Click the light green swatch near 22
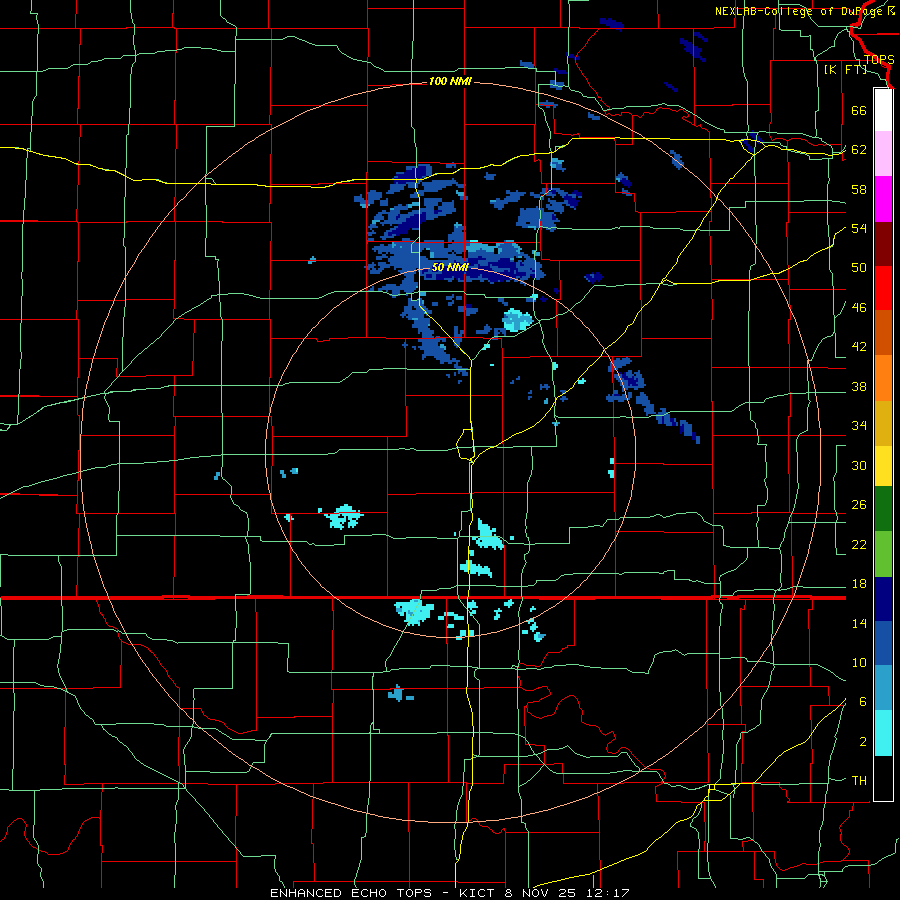 tap(883, 553)
